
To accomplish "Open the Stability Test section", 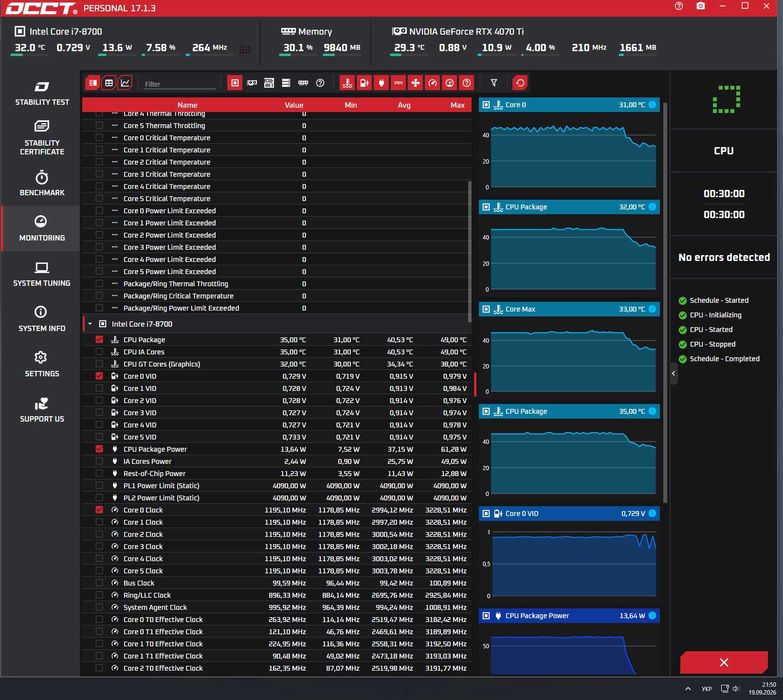I will pos(42,93).
